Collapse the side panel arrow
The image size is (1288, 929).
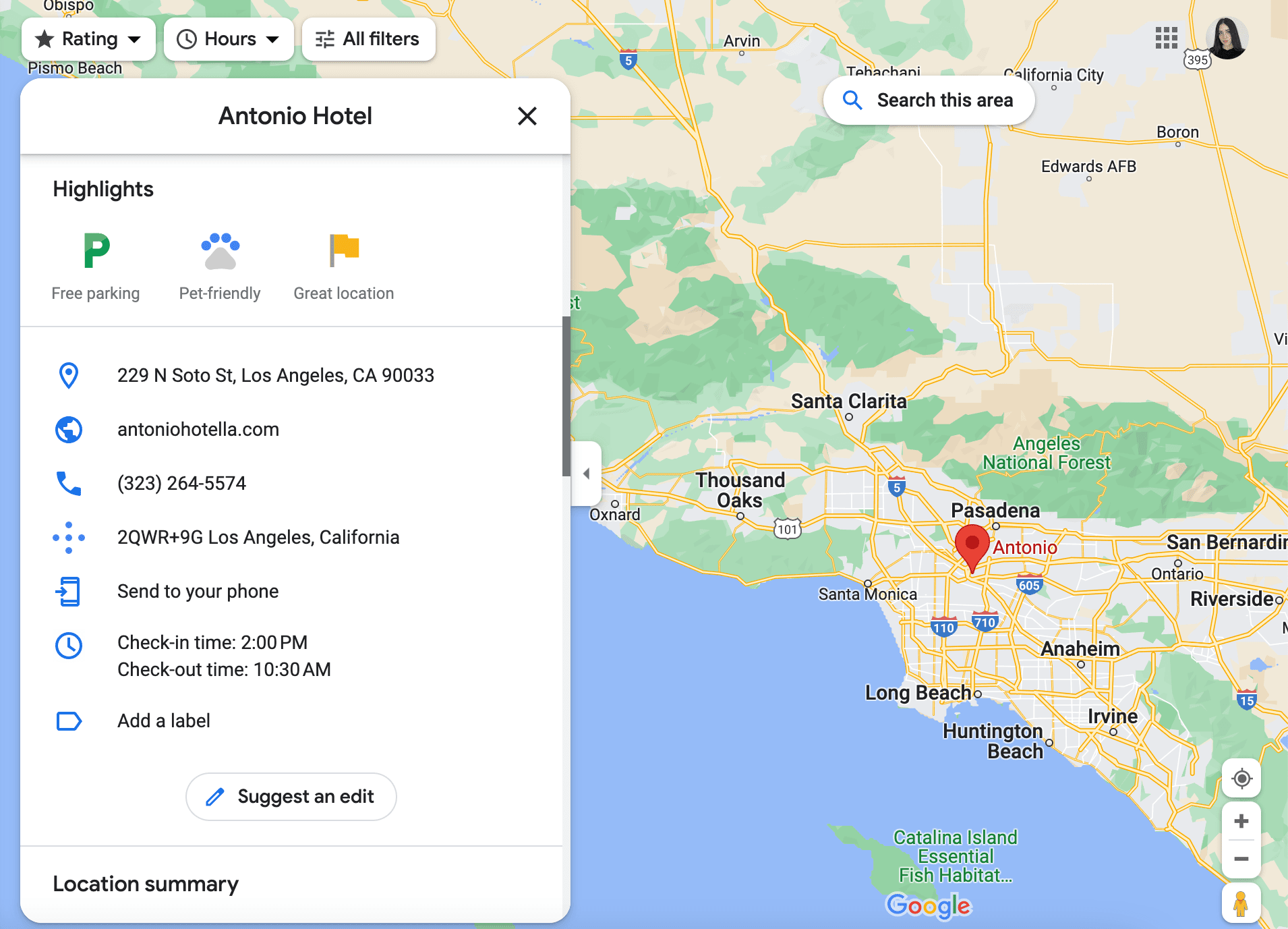pos(586,474)
